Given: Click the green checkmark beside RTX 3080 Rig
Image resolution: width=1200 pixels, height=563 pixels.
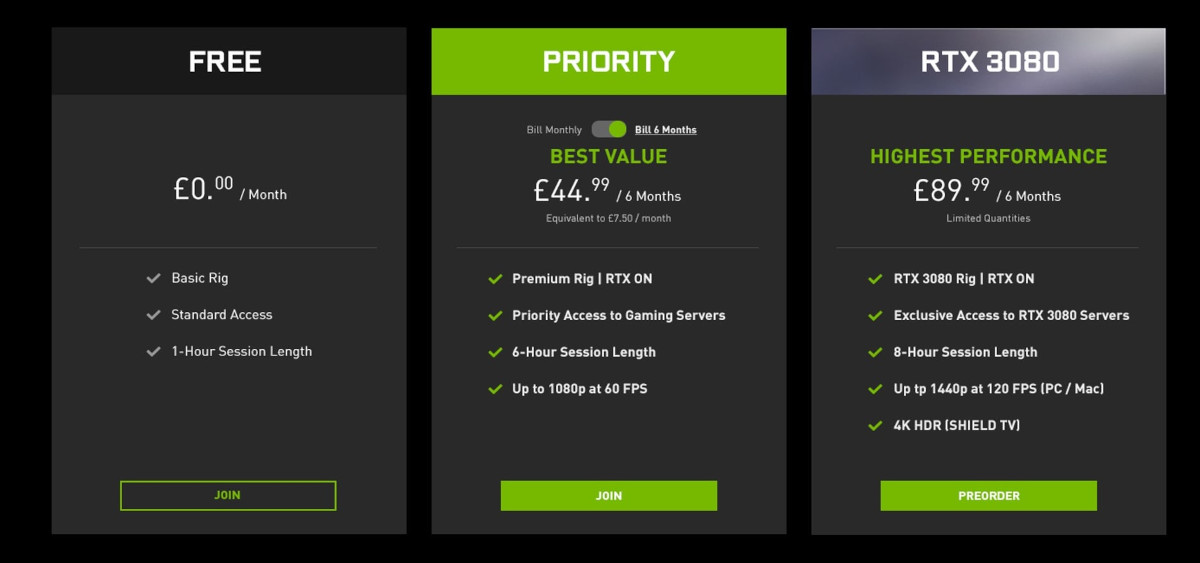Looking at the screenshot, I should (875, 279).
